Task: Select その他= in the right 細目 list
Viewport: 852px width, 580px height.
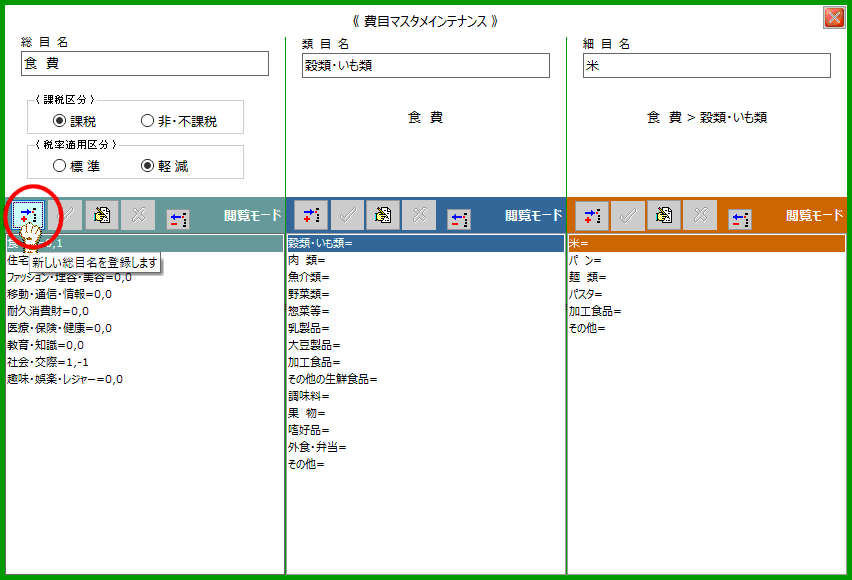Action: (x=707, y=328)
